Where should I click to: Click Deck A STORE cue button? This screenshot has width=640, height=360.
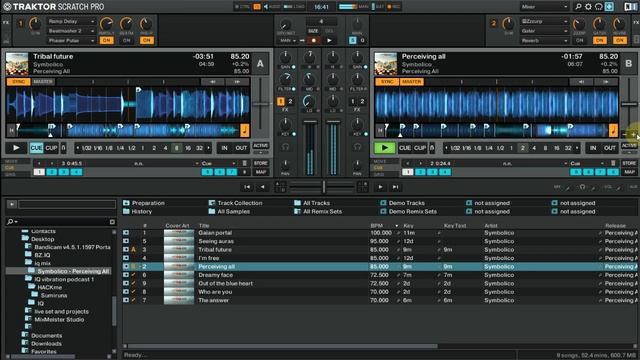click(x=260, y=163)
